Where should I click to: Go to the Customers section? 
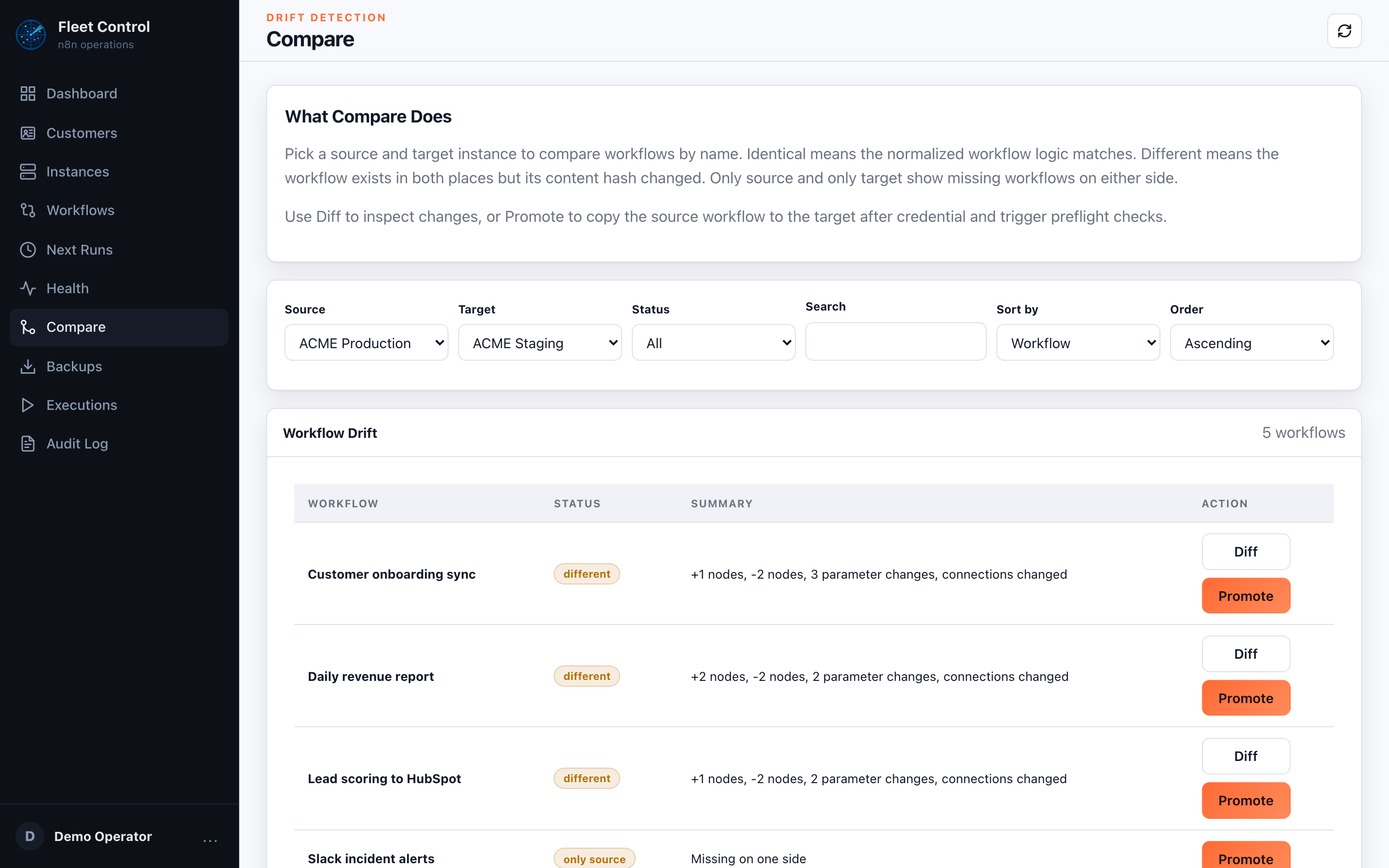(119, 133)
